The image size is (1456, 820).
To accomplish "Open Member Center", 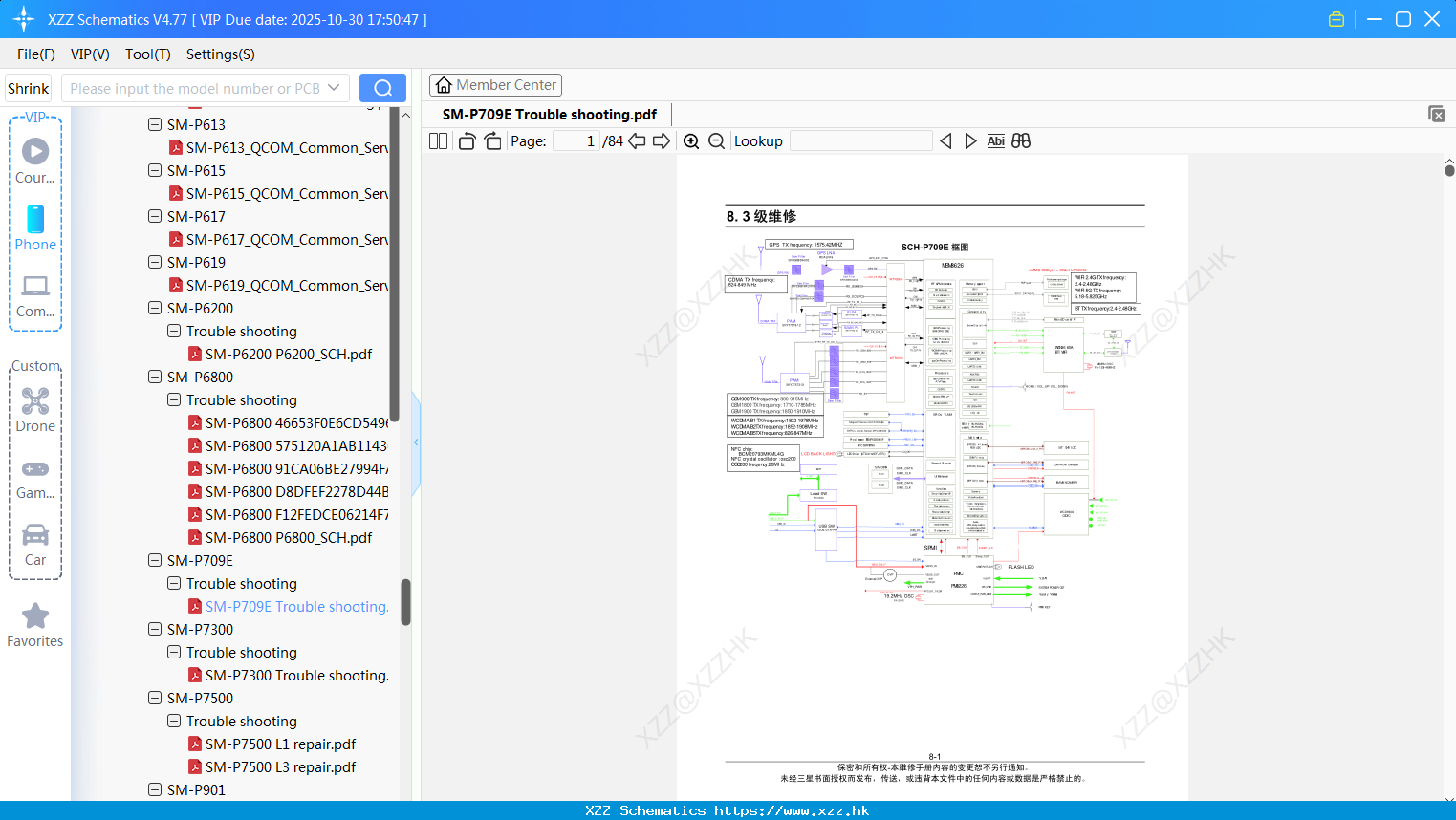I will coord(495,85).
